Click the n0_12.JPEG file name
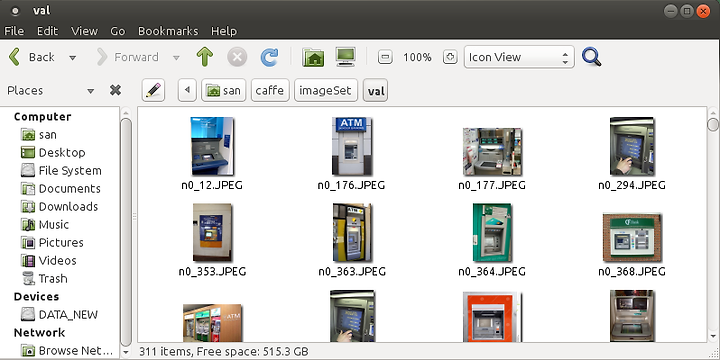 click(x=212, y=186)
